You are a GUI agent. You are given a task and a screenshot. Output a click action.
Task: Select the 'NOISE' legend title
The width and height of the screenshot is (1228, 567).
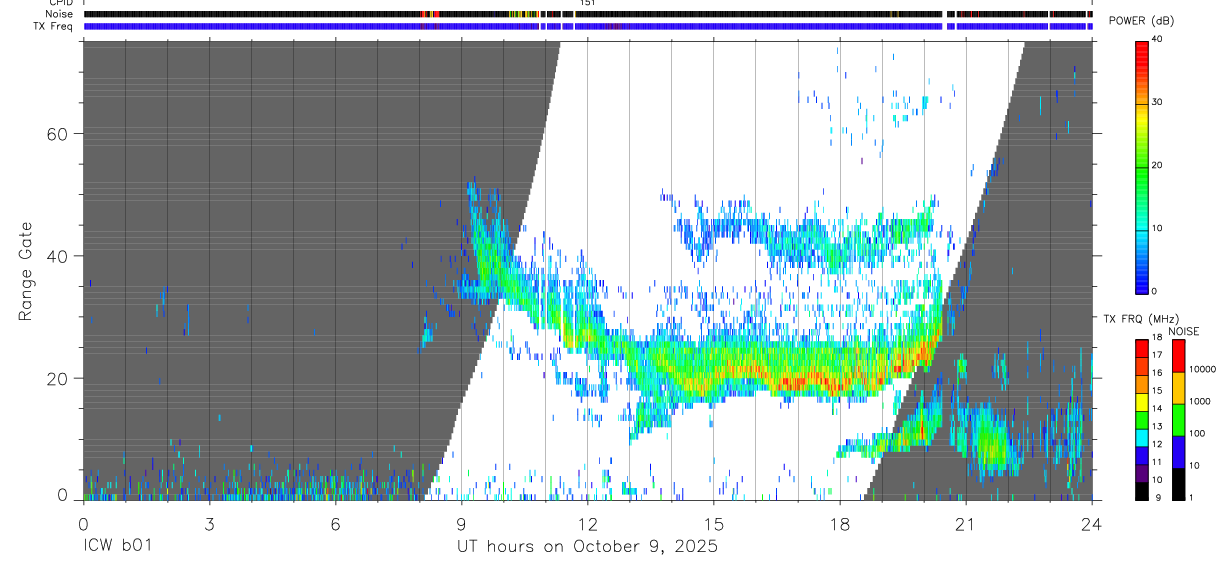[1183, 331]
